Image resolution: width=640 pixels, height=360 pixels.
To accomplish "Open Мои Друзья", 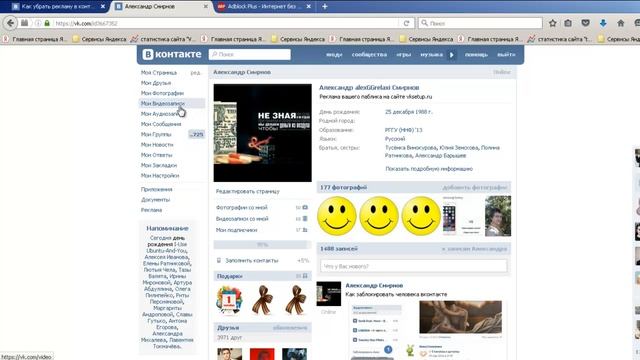I will click(x=156, y=83).
